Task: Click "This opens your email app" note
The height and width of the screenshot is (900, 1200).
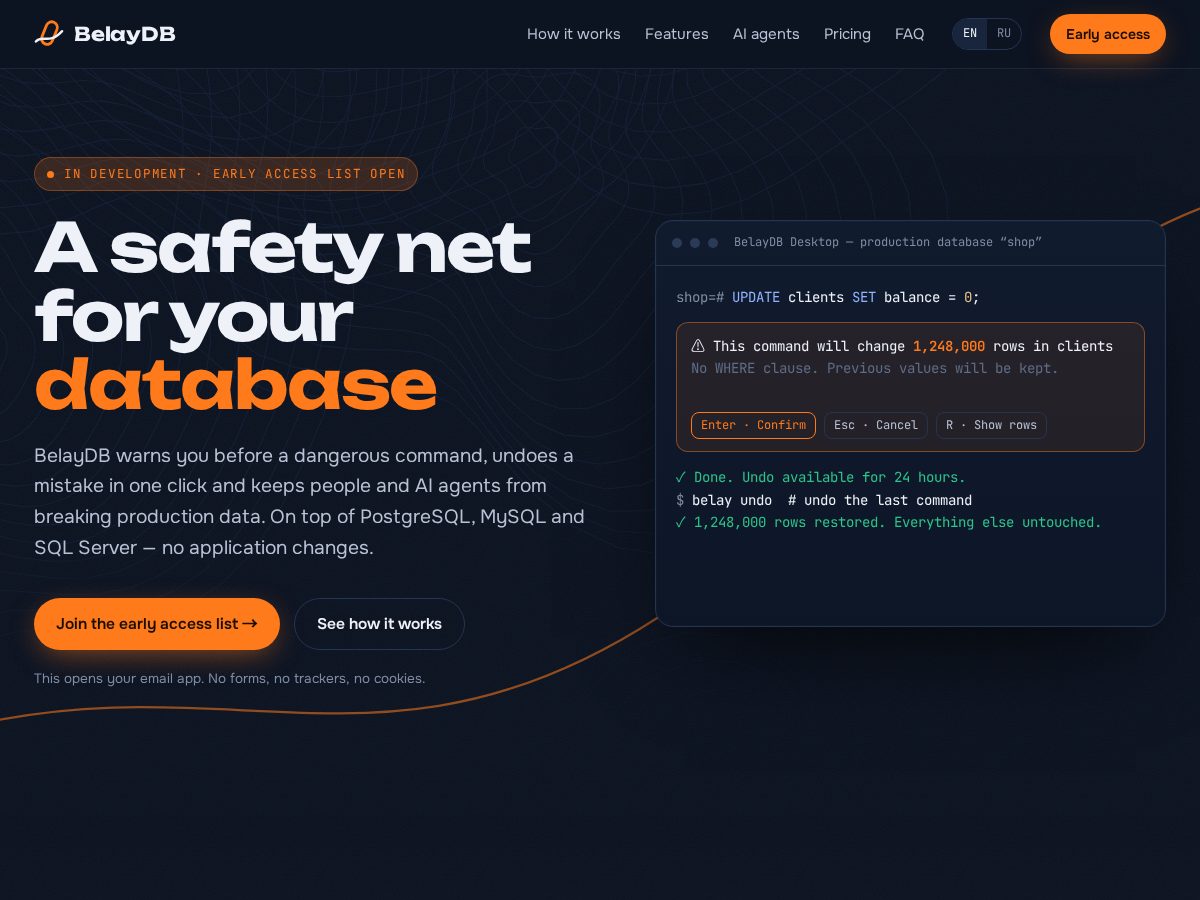Action: (x=230, y=678)
